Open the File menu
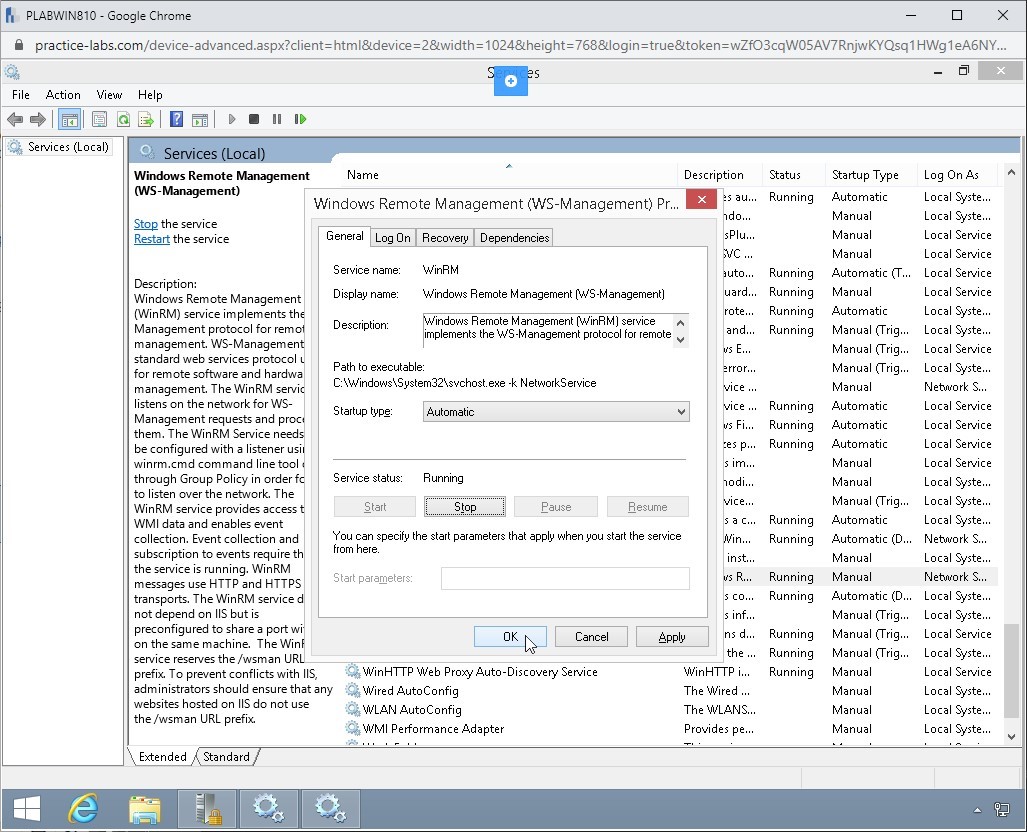 pyautogui.click(x=21, y=95)
